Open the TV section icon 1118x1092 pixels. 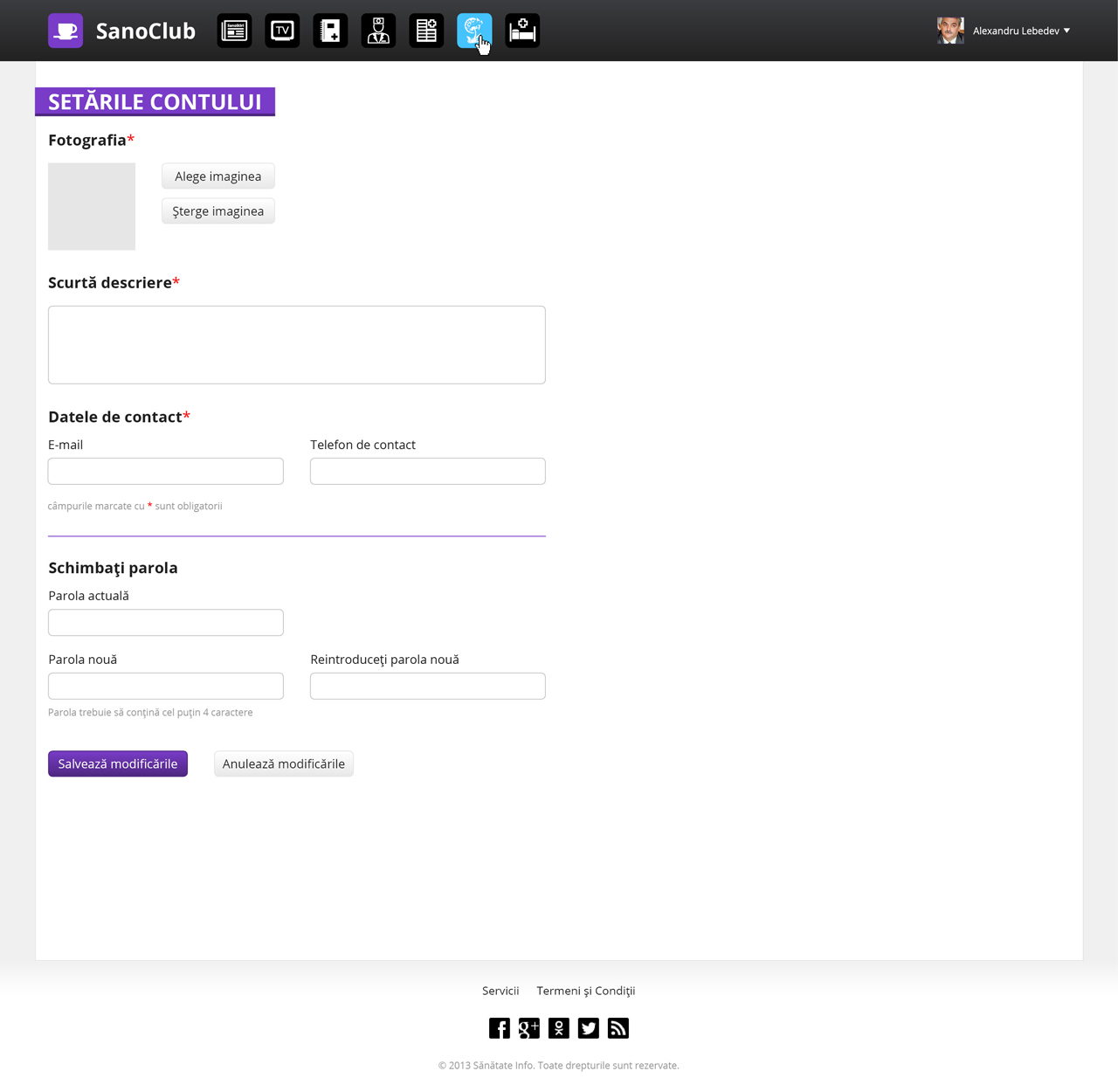pos(282,31)
